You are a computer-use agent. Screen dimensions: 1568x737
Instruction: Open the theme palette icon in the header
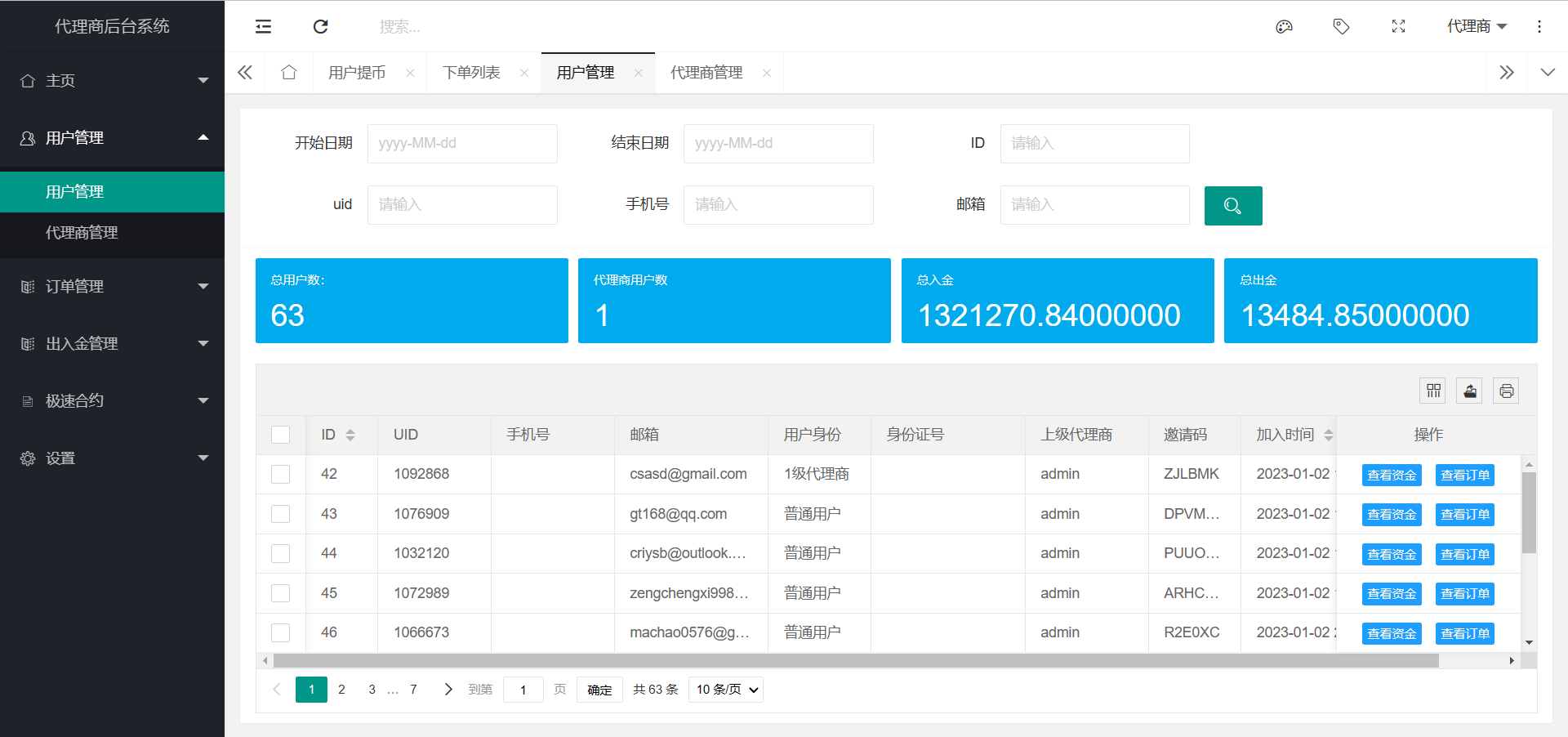(1283, 26)
